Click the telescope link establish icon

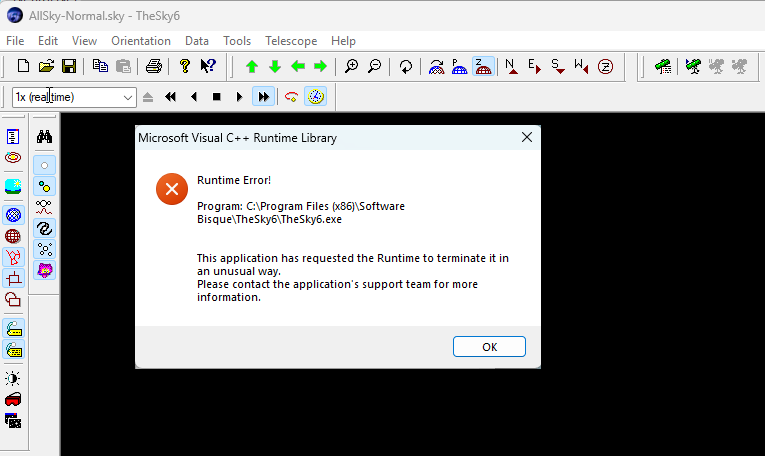pyautogui.click(x=693, y=66)
